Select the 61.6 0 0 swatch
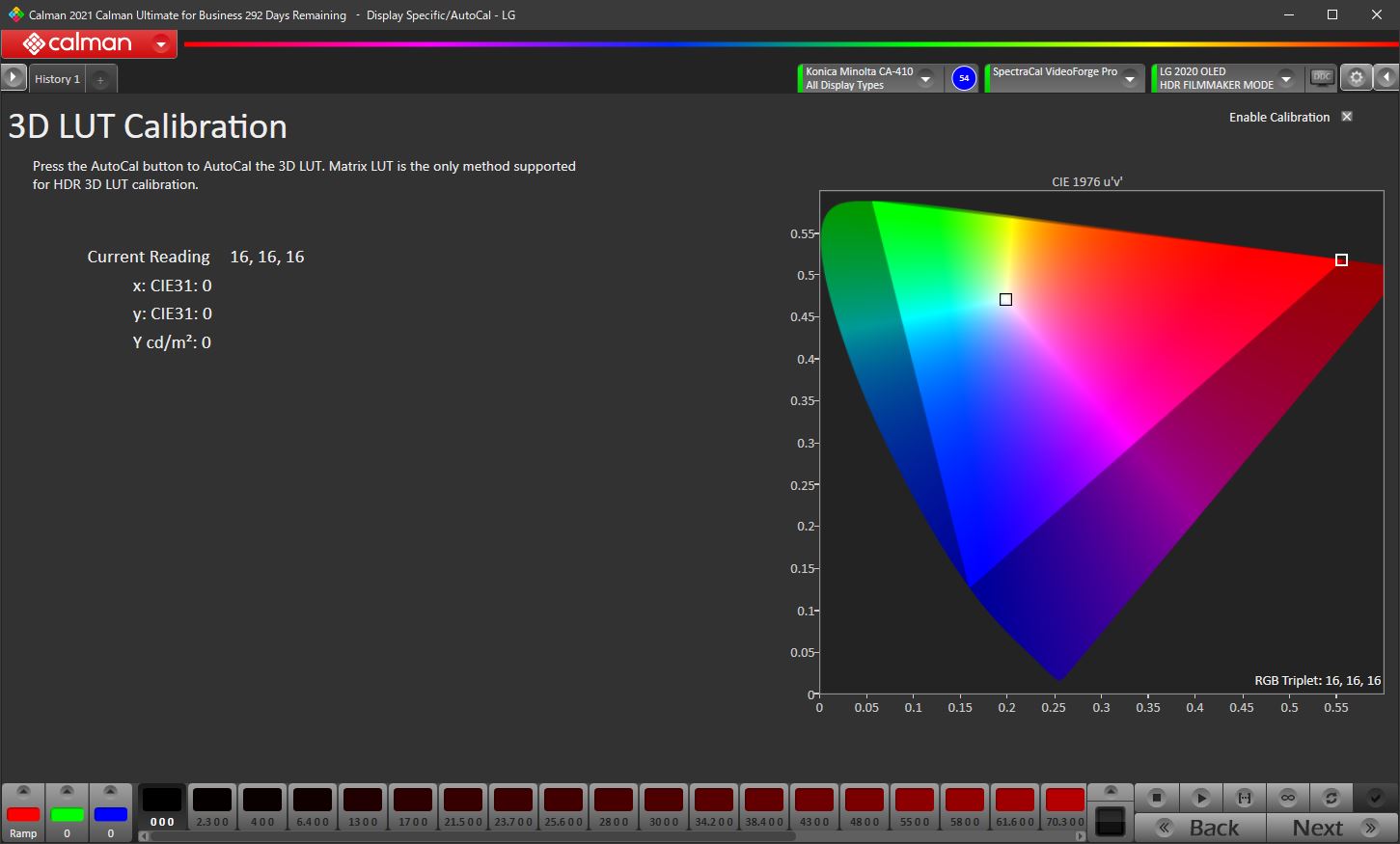The width and height of the screenshot is (1400, 844). click(x=1015, y=807)
